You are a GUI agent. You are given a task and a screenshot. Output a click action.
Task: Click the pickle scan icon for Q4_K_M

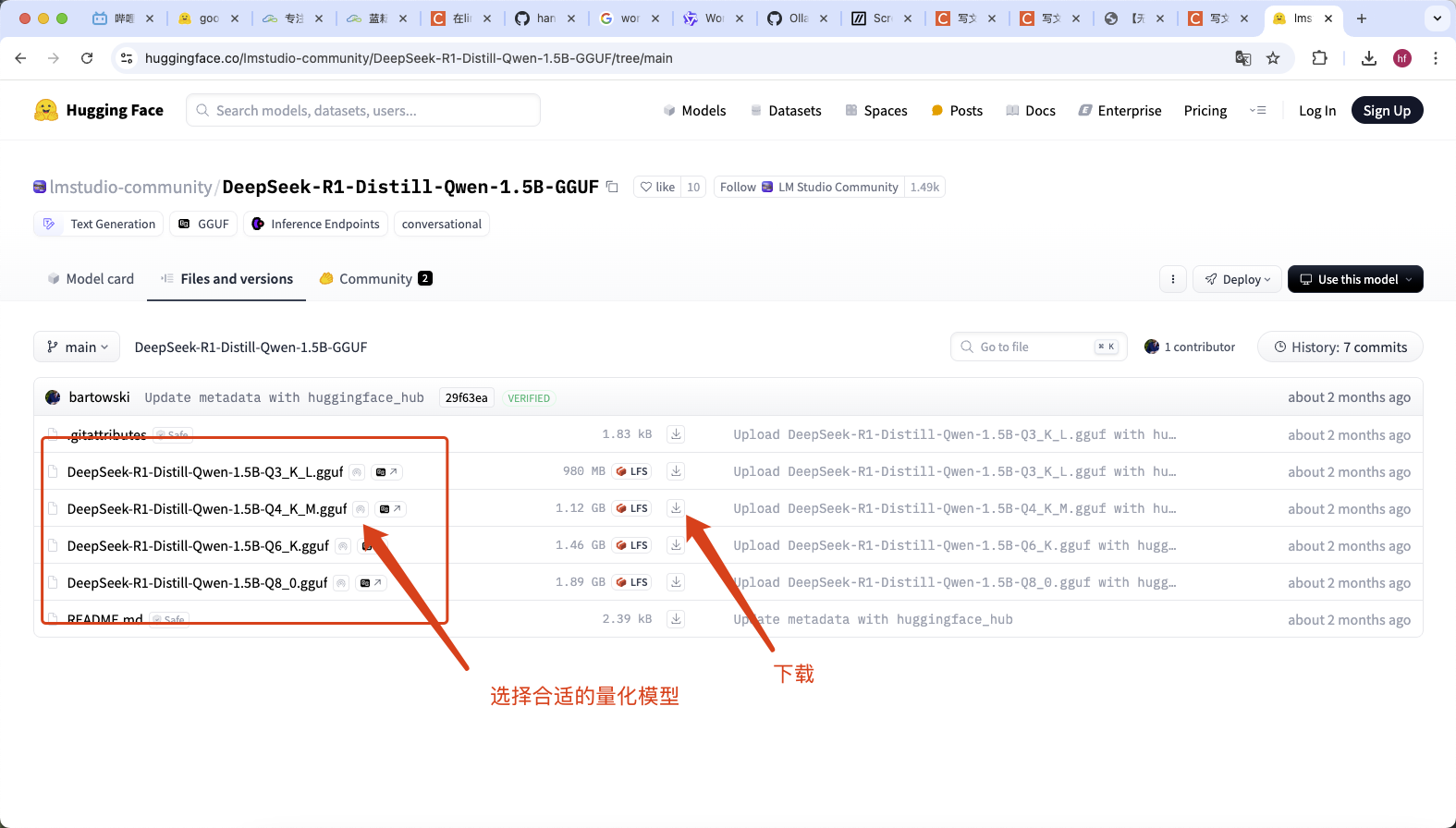(x=361, y=509)
